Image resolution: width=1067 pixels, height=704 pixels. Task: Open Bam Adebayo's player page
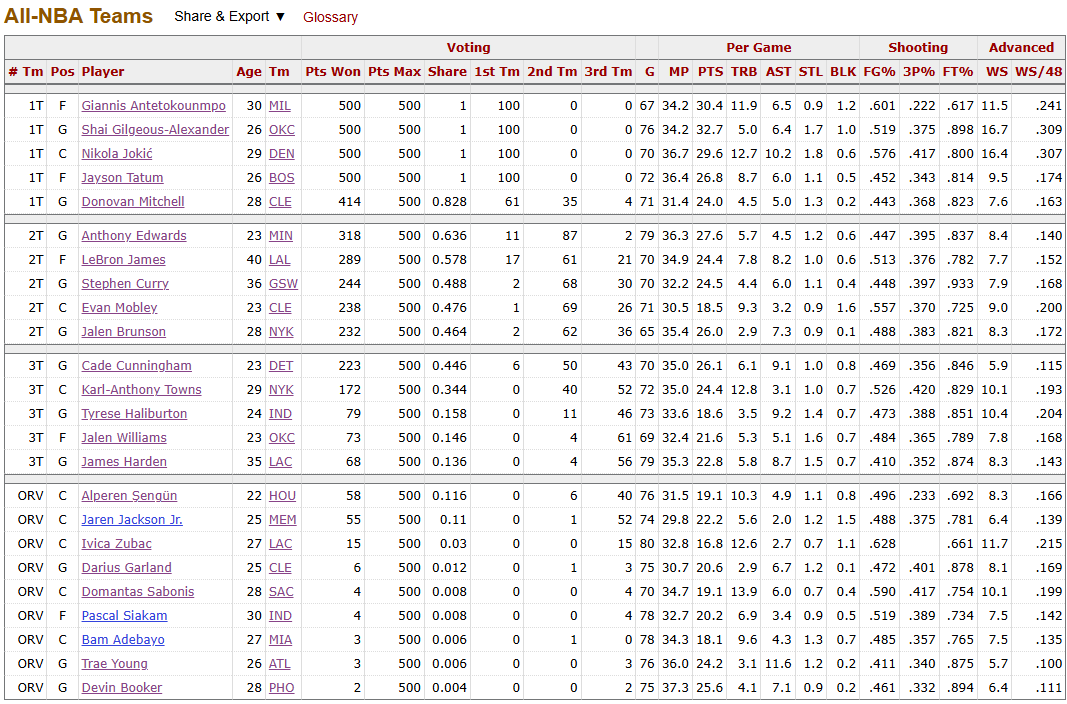pos(123,639)
